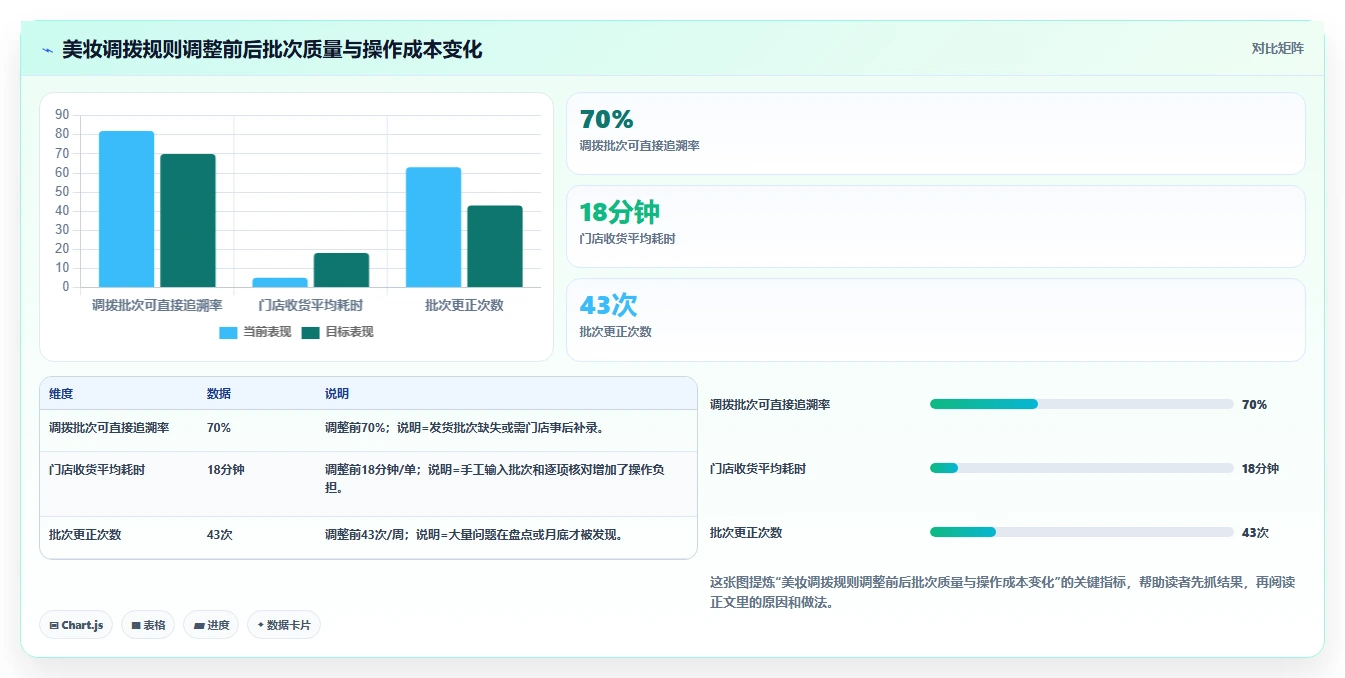Image resolution: width=1345 pixels, height=678 pixels.
Task: Click the 调整前70% description cell
Action: [x=464, y=427]
